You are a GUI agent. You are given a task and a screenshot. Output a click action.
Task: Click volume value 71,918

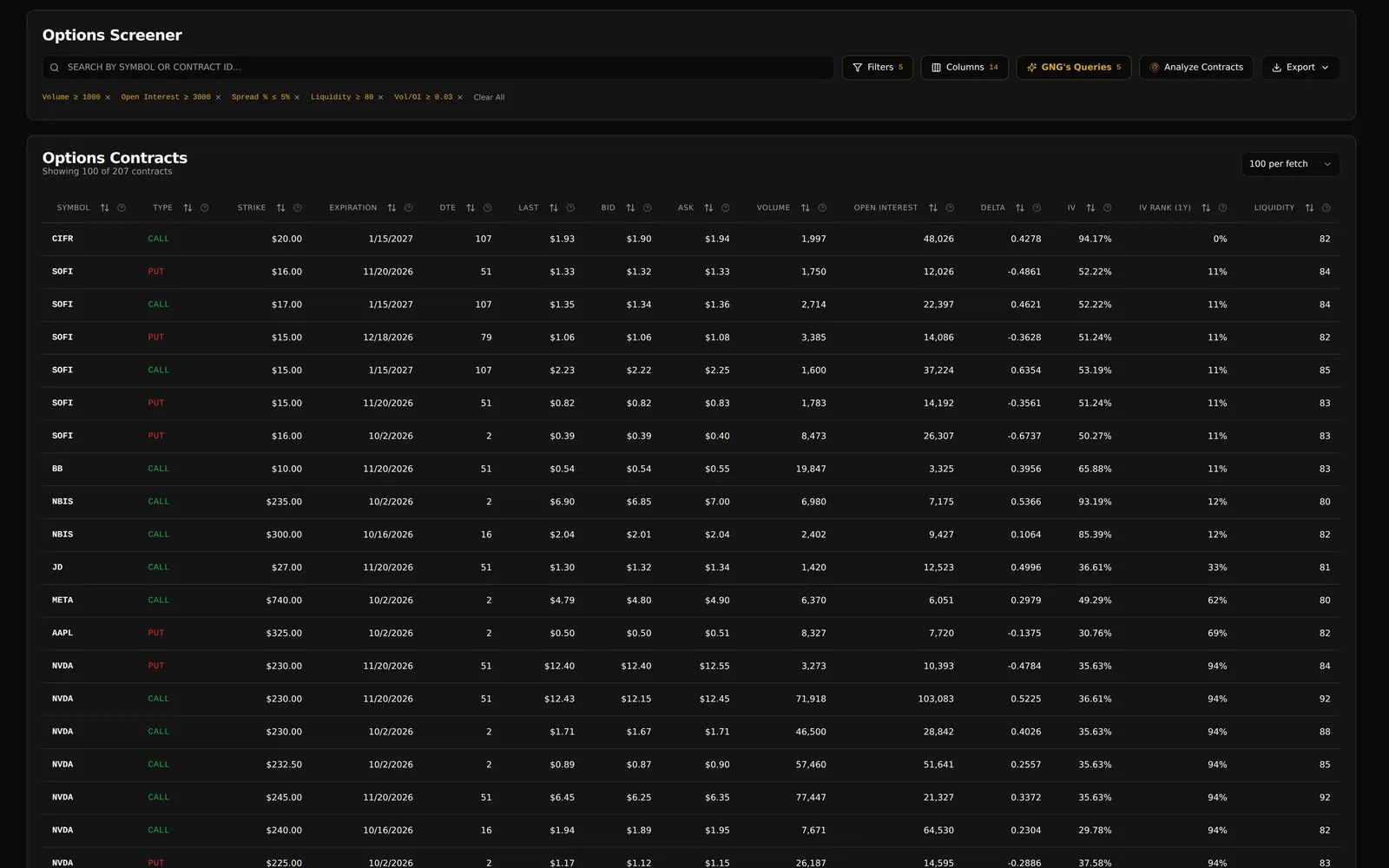coord(811,699)
